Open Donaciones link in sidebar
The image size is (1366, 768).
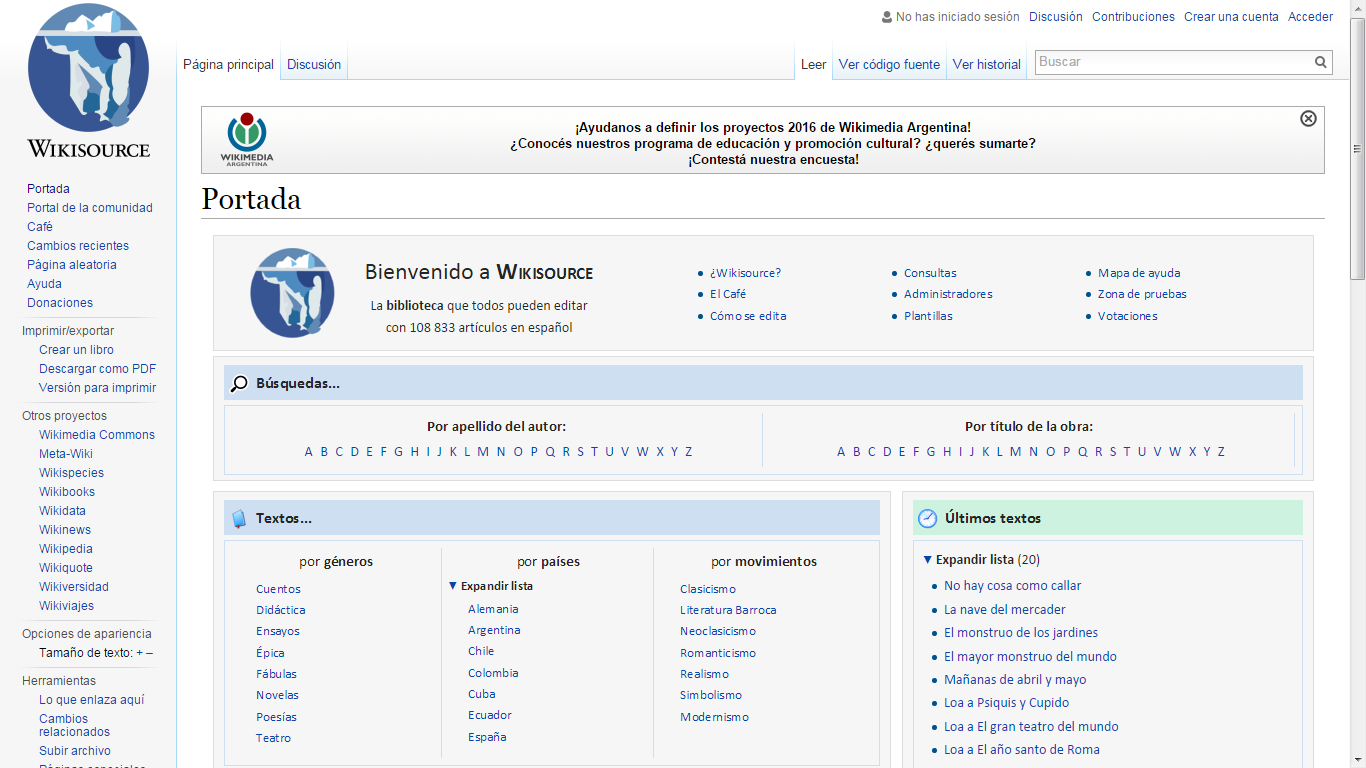click(x=60, y=303)
